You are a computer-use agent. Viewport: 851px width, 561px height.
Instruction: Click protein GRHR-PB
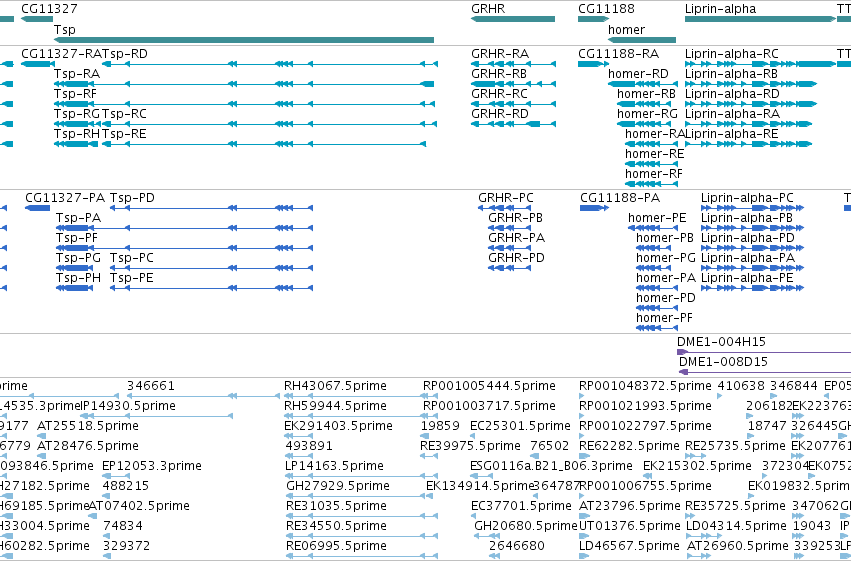point(510,228)
